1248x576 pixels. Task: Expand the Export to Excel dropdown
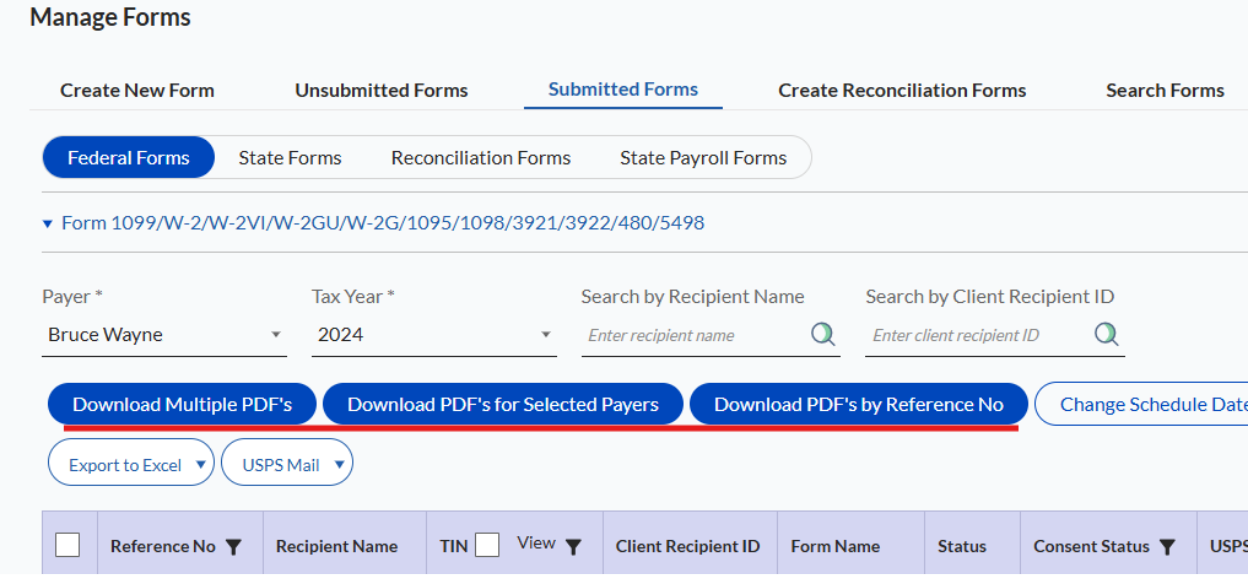coord(201,462)
